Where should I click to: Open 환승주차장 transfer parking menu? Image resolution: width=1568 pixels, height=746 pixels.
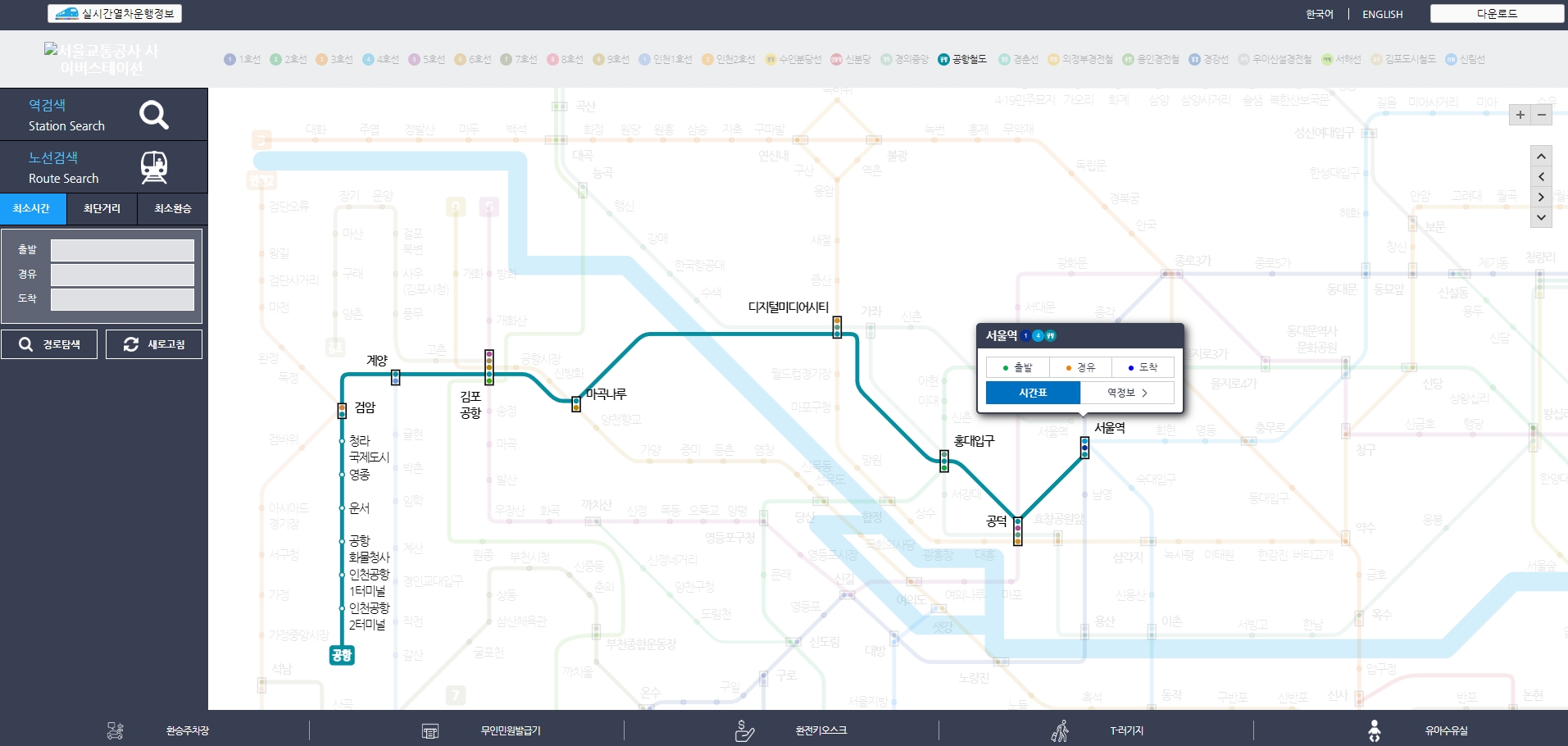(x=157, y=730)
